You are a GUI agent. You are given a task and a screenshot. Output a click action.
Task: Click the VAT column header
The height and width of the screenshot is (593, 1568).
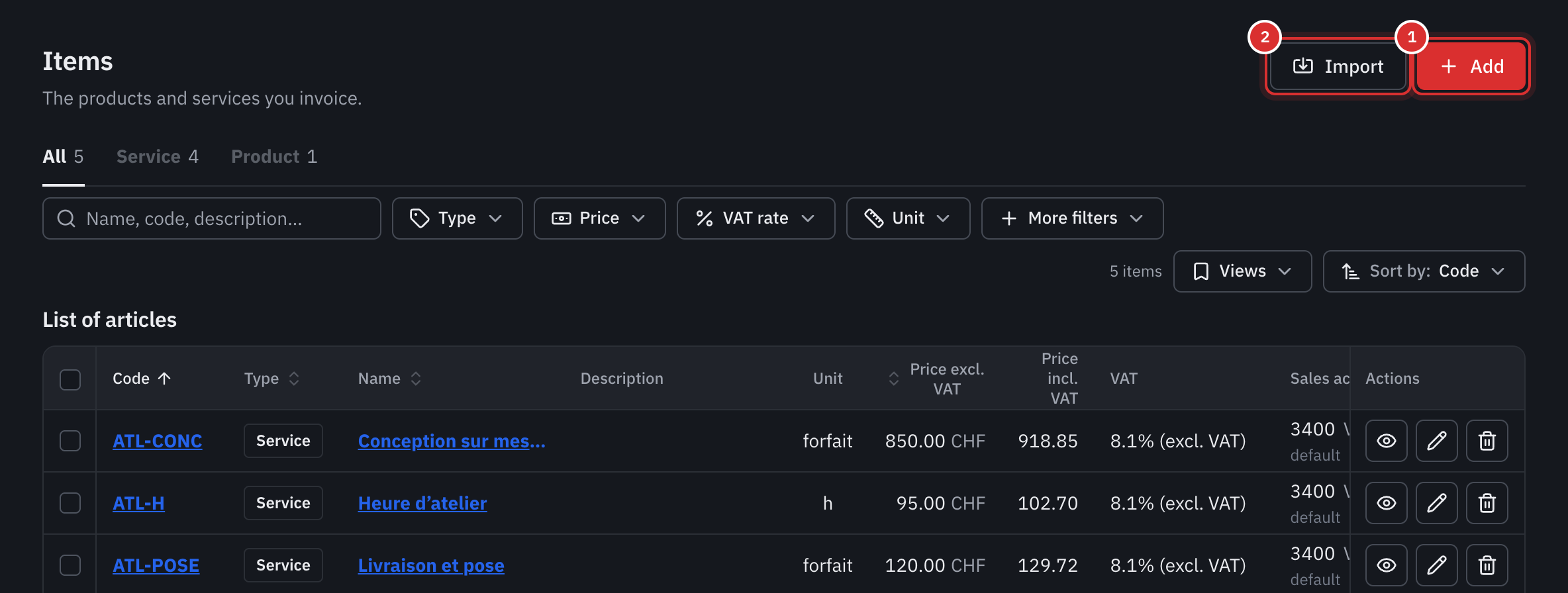point(1124,379)
